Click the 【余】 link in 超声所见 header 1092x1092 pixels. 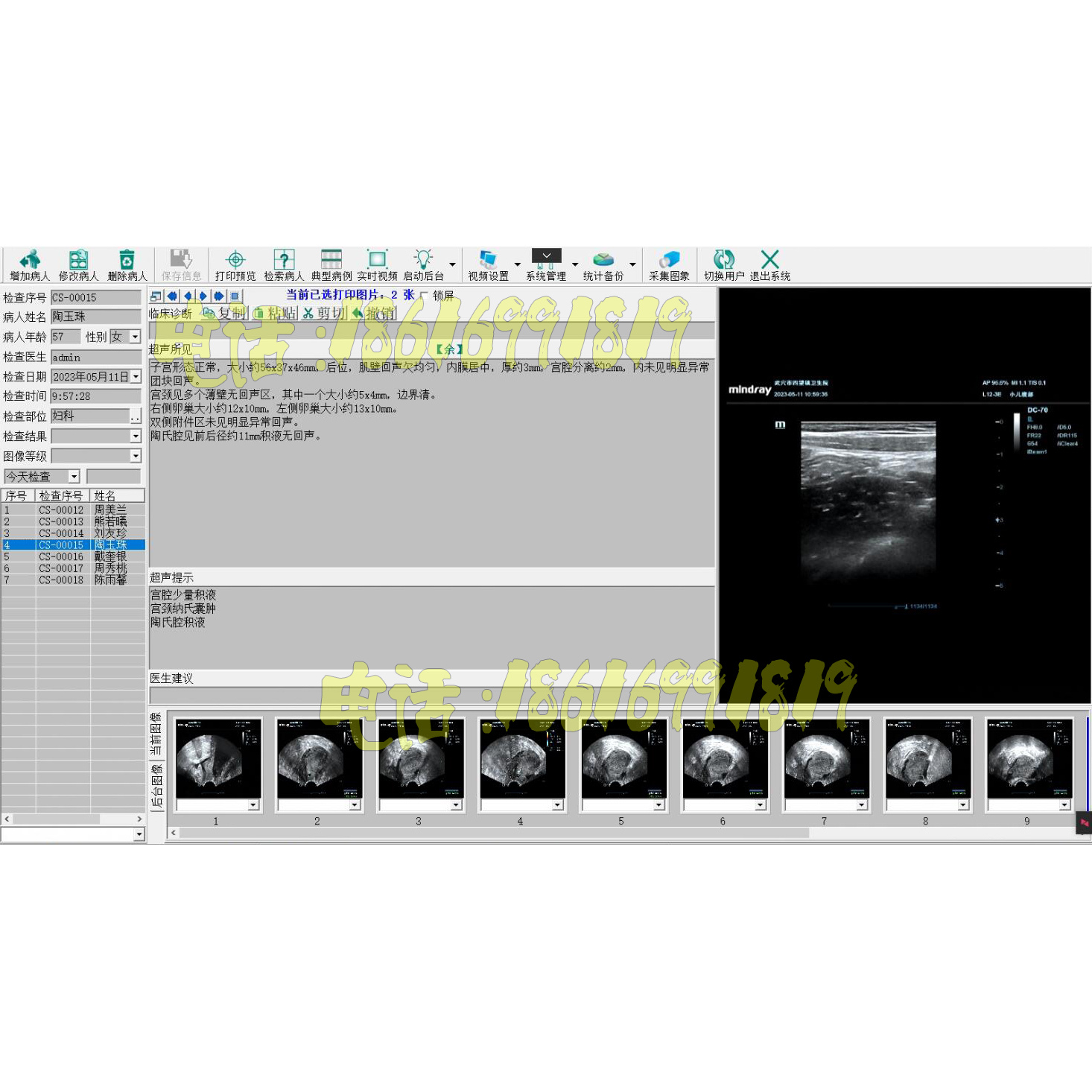pos(449,349)
